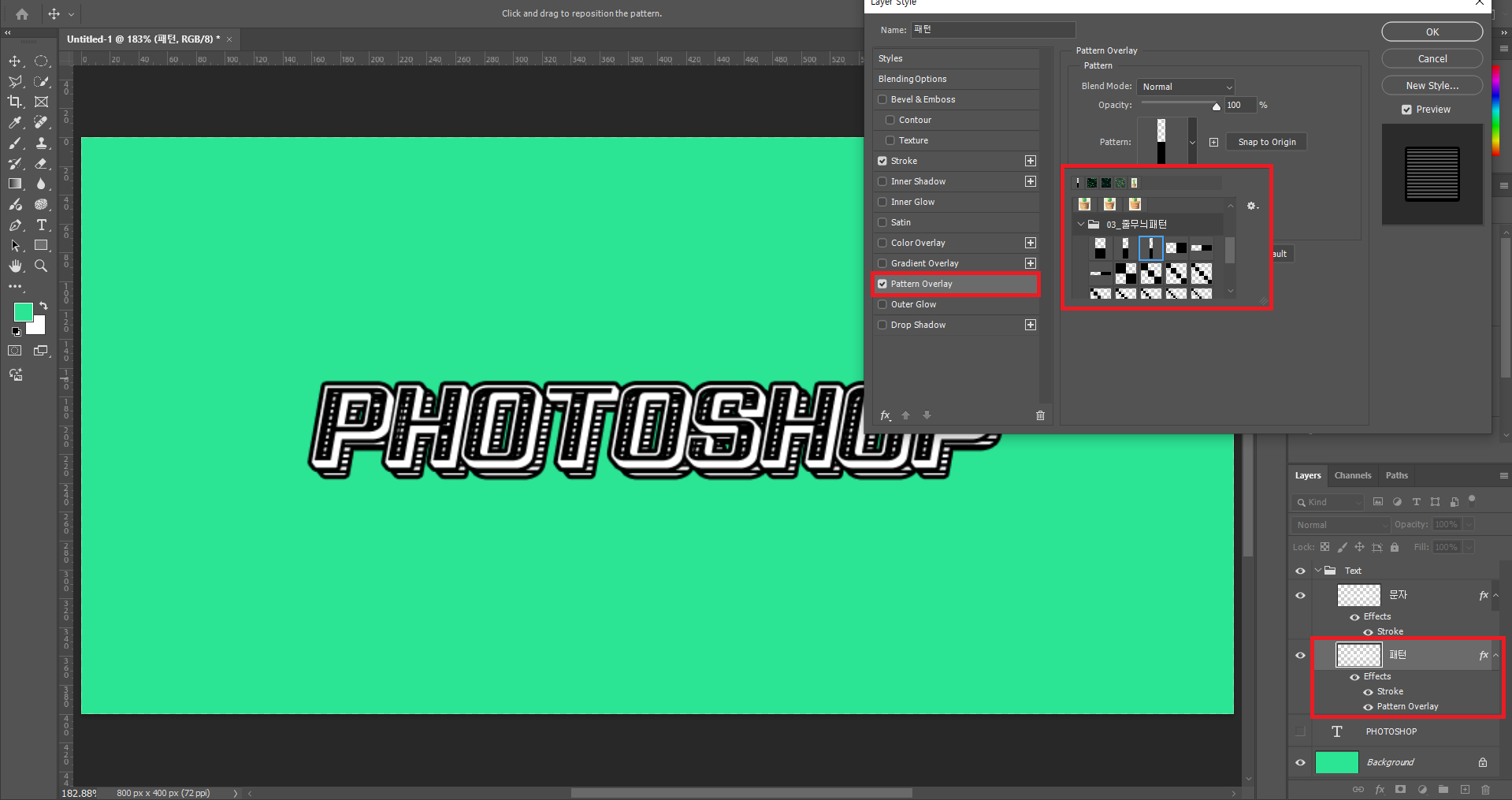Select the Brush tool

15,143
